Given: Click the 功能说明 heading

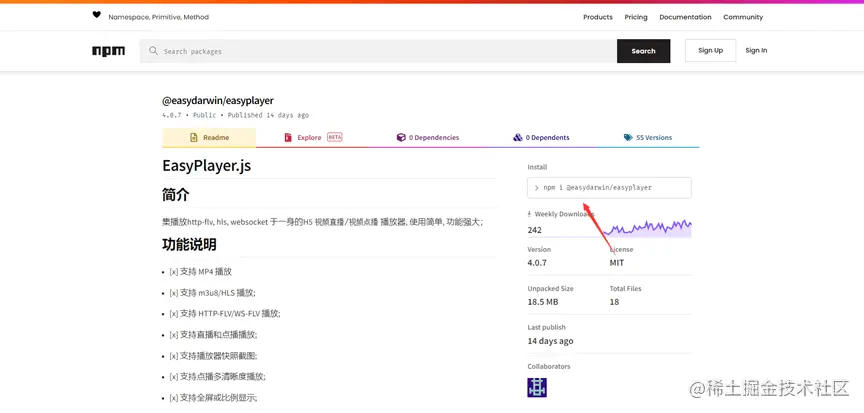Looking at the screenshot, I should [189, 244].
